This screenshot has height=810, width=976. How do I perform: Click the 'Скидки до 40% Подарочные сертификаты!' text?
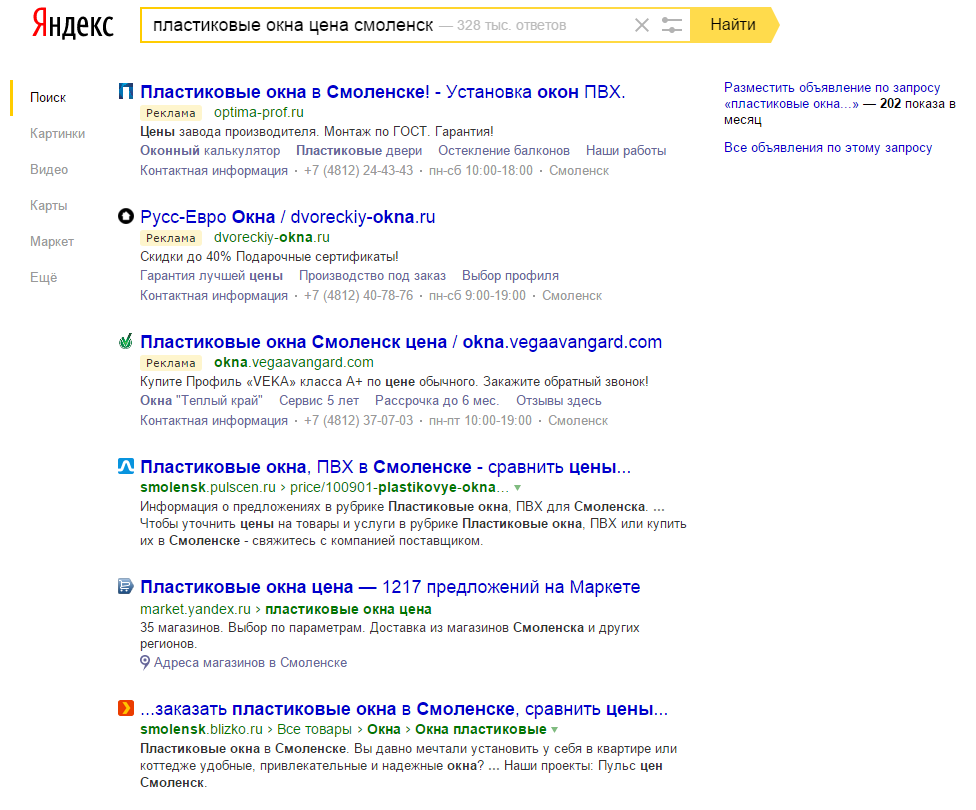(x=269, y=257)
